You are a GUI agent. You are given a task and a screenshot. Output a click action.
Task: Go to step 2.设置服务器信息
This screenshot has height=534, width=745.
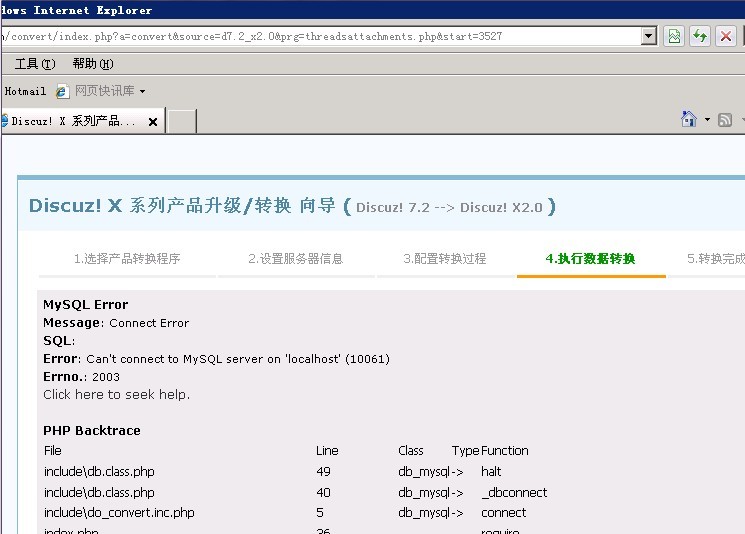pos(295,258)
